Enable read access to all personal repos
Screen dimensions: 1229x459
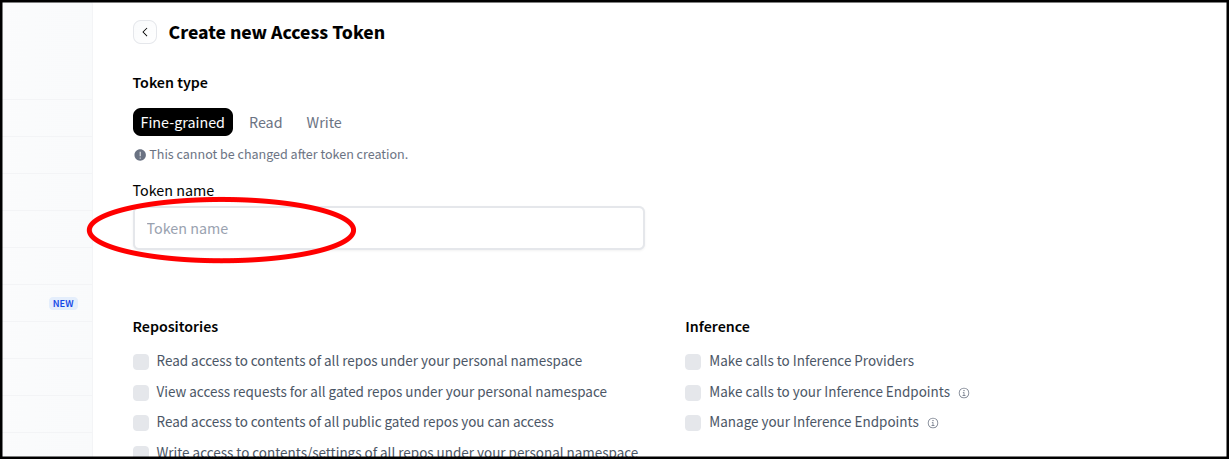[x=141, y=361]
